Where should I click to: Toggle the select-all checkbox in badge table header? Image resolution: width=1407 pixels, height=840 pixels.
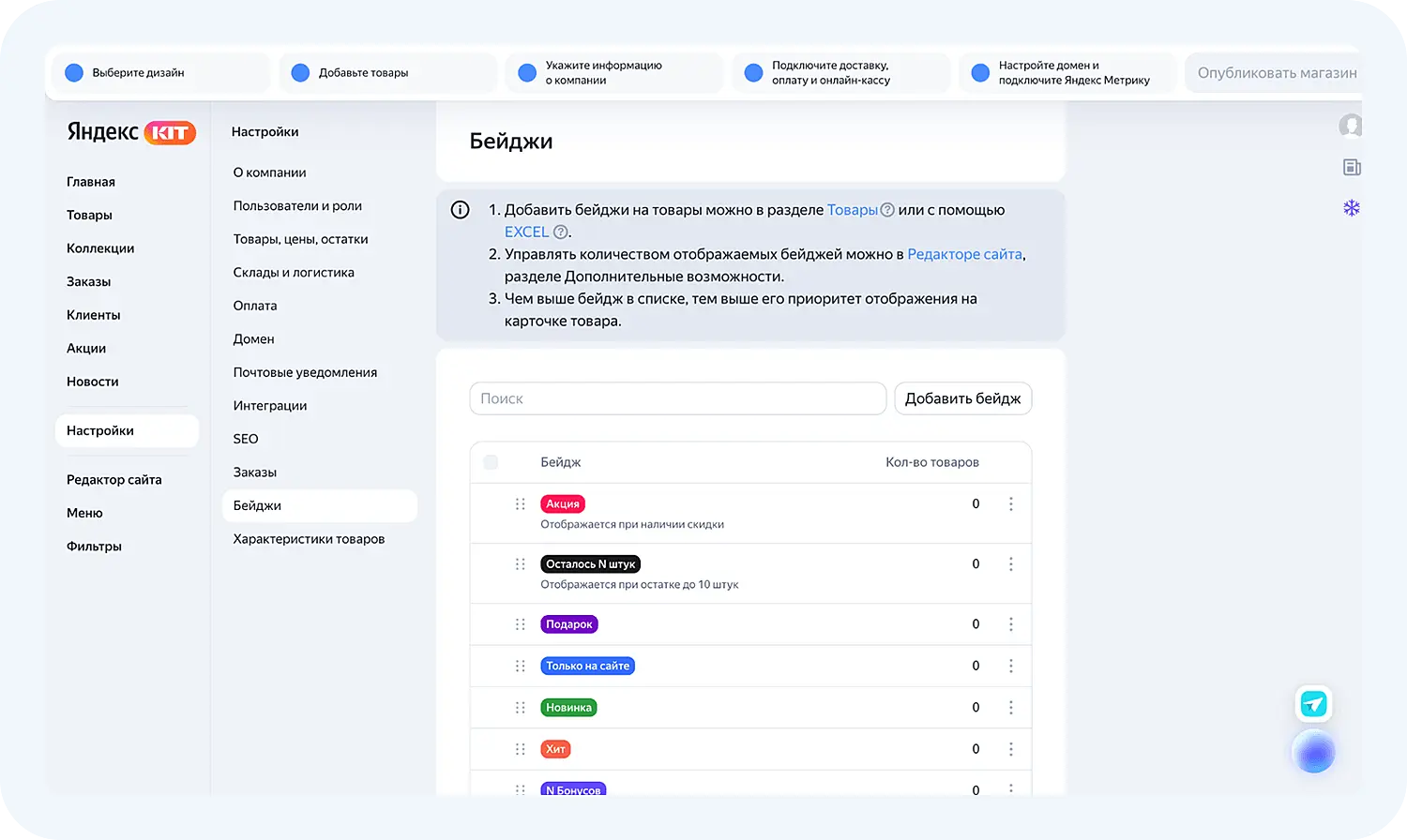[491, 462]
